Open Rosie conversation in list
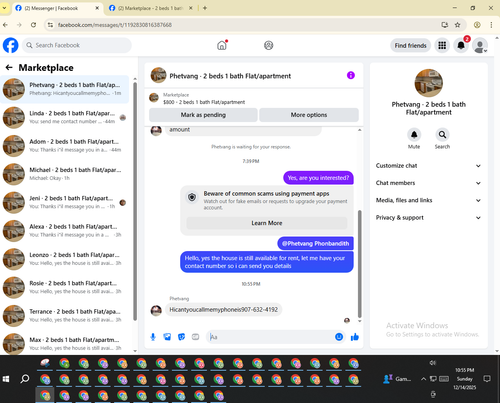 click(x=65, y=287)
